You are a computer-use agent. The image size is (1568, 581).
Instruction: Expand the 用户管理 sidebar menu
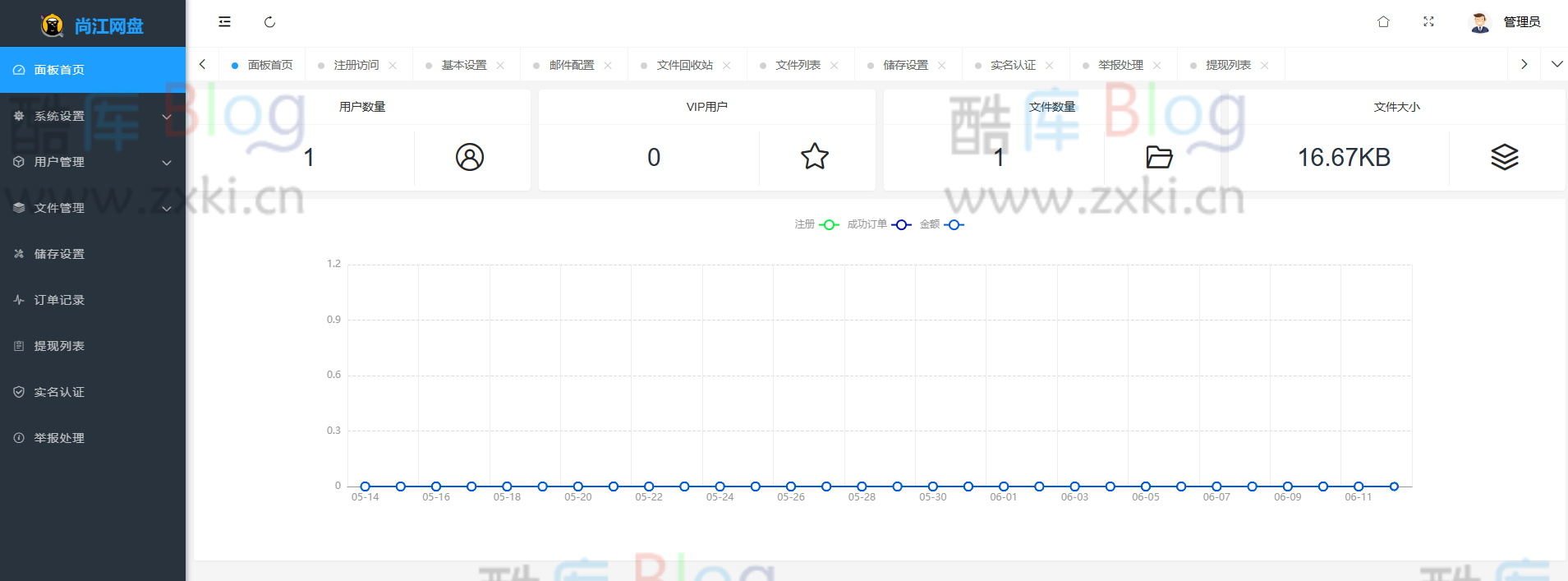point(93,162)
